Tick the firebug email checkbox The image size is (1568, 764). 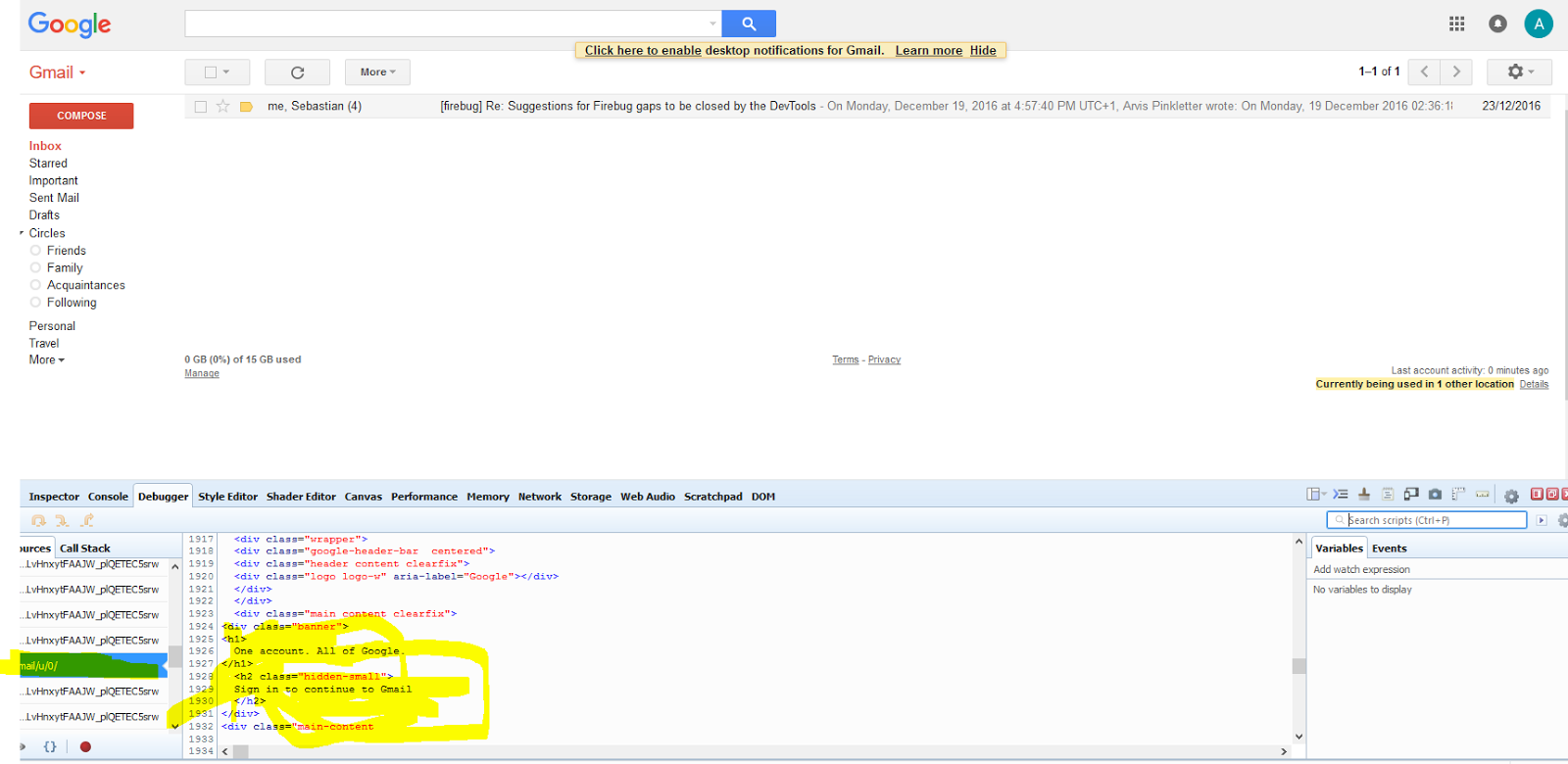pyautogui.click(x=201, y=107)
